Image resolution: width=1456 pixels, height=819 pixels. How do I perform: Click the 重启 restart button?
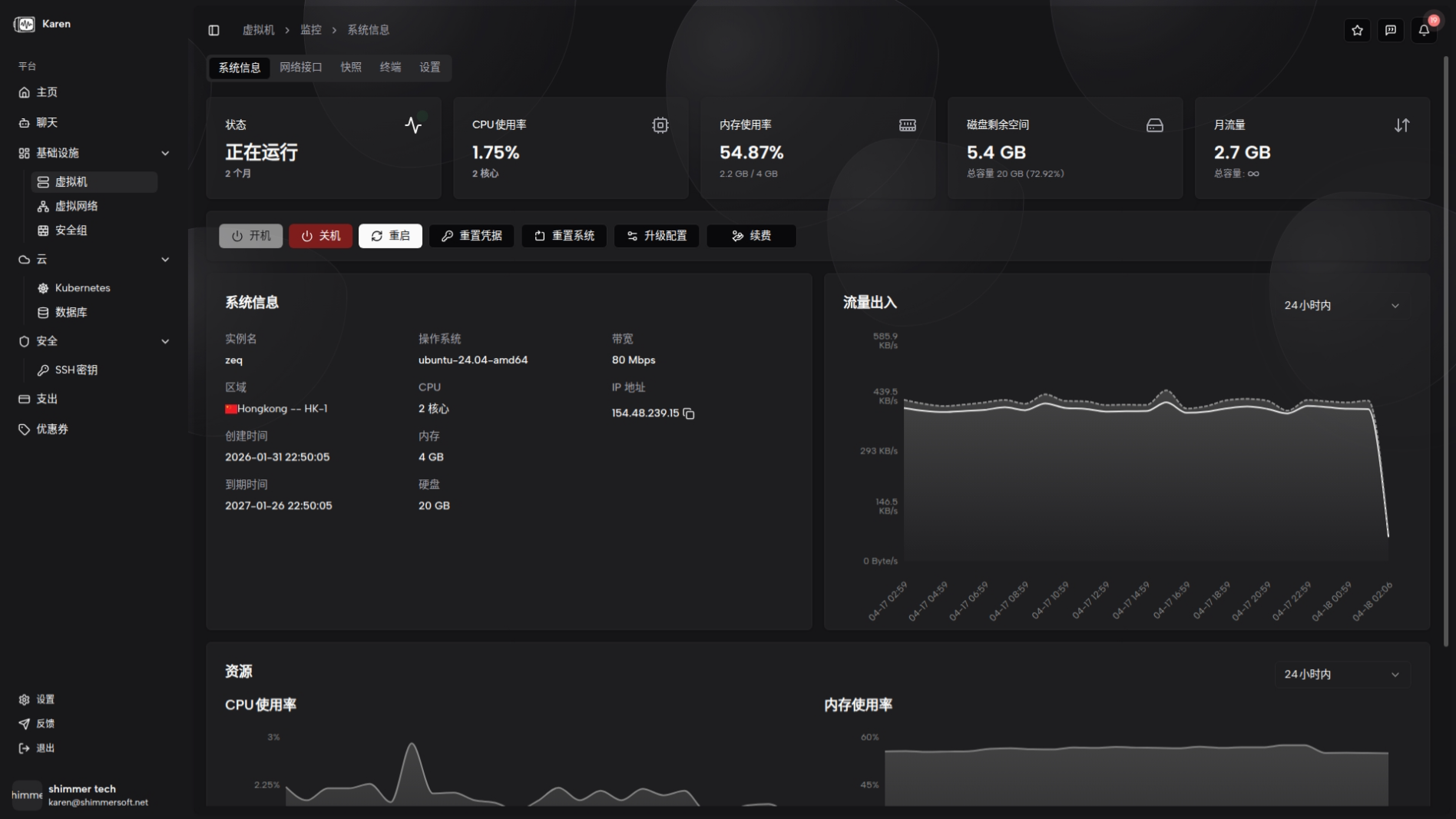click(x=390, y=236)
